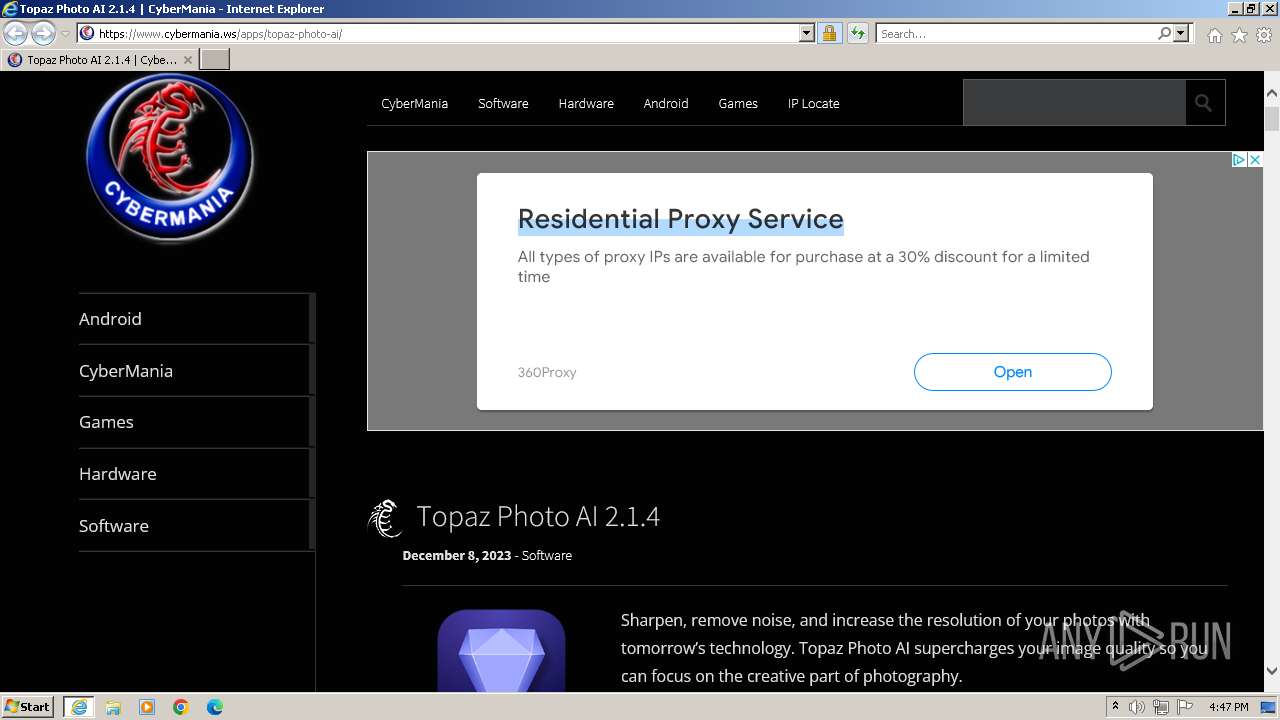Click the dragon icon beside article title
This screenshot has width=1280, height=720.
[385, 518]
